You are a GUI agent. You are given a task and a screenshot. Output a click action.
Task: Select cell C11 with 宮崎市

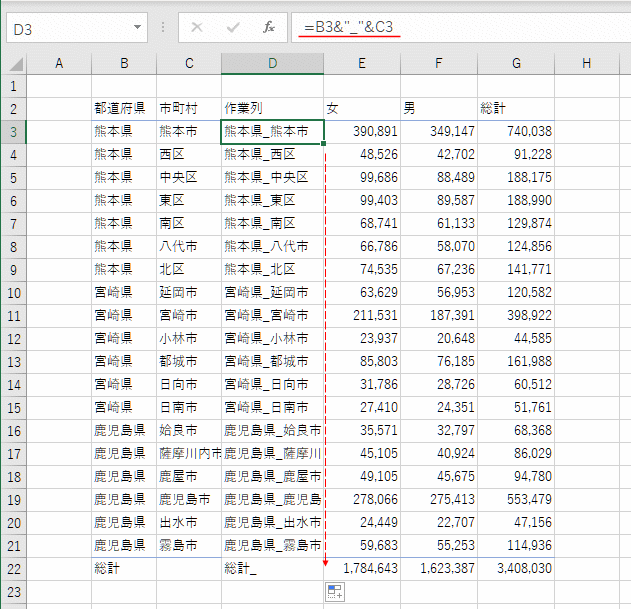tap(189, 316)
